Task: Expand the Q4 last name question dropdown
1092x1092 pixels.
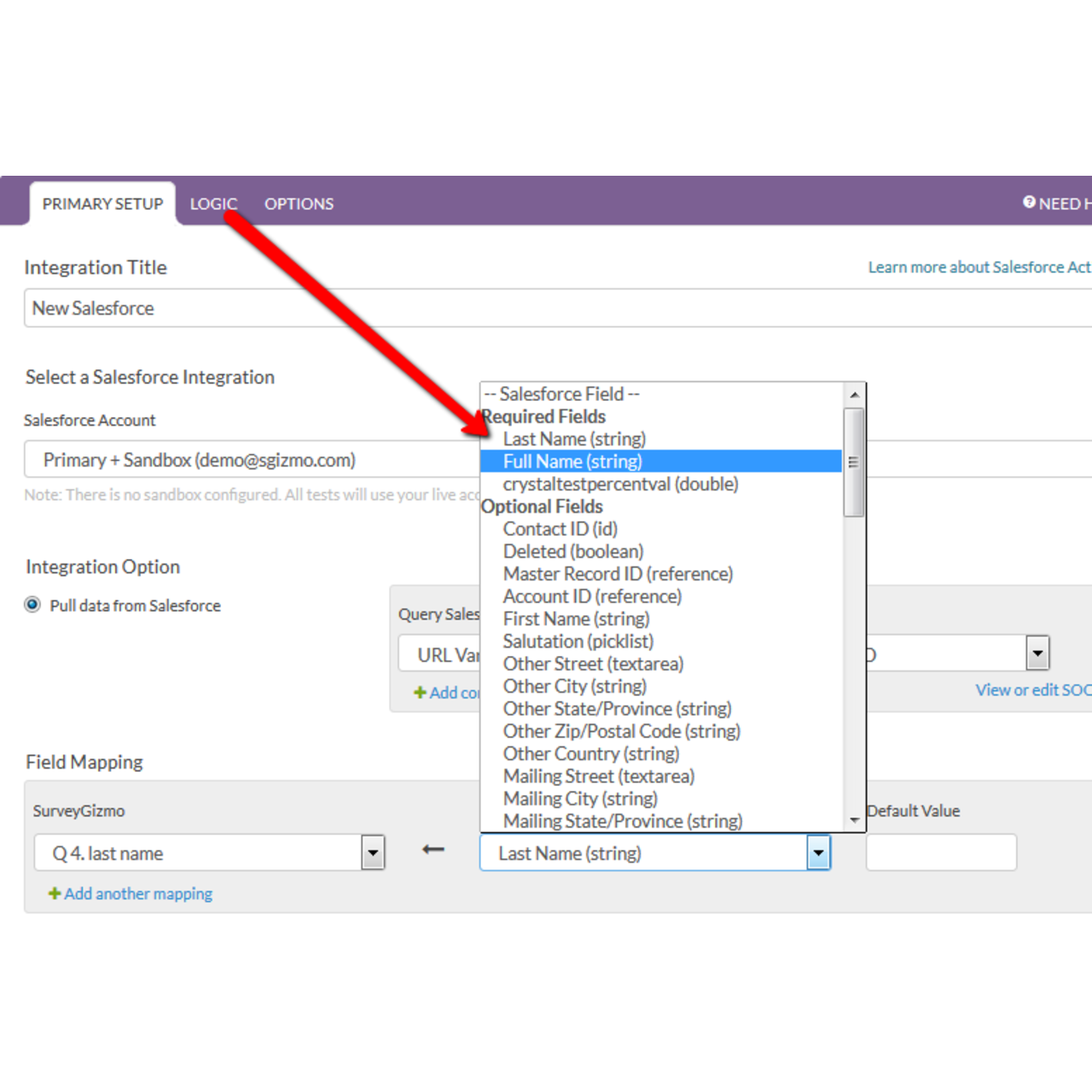Action: click(x=372, y=852)
